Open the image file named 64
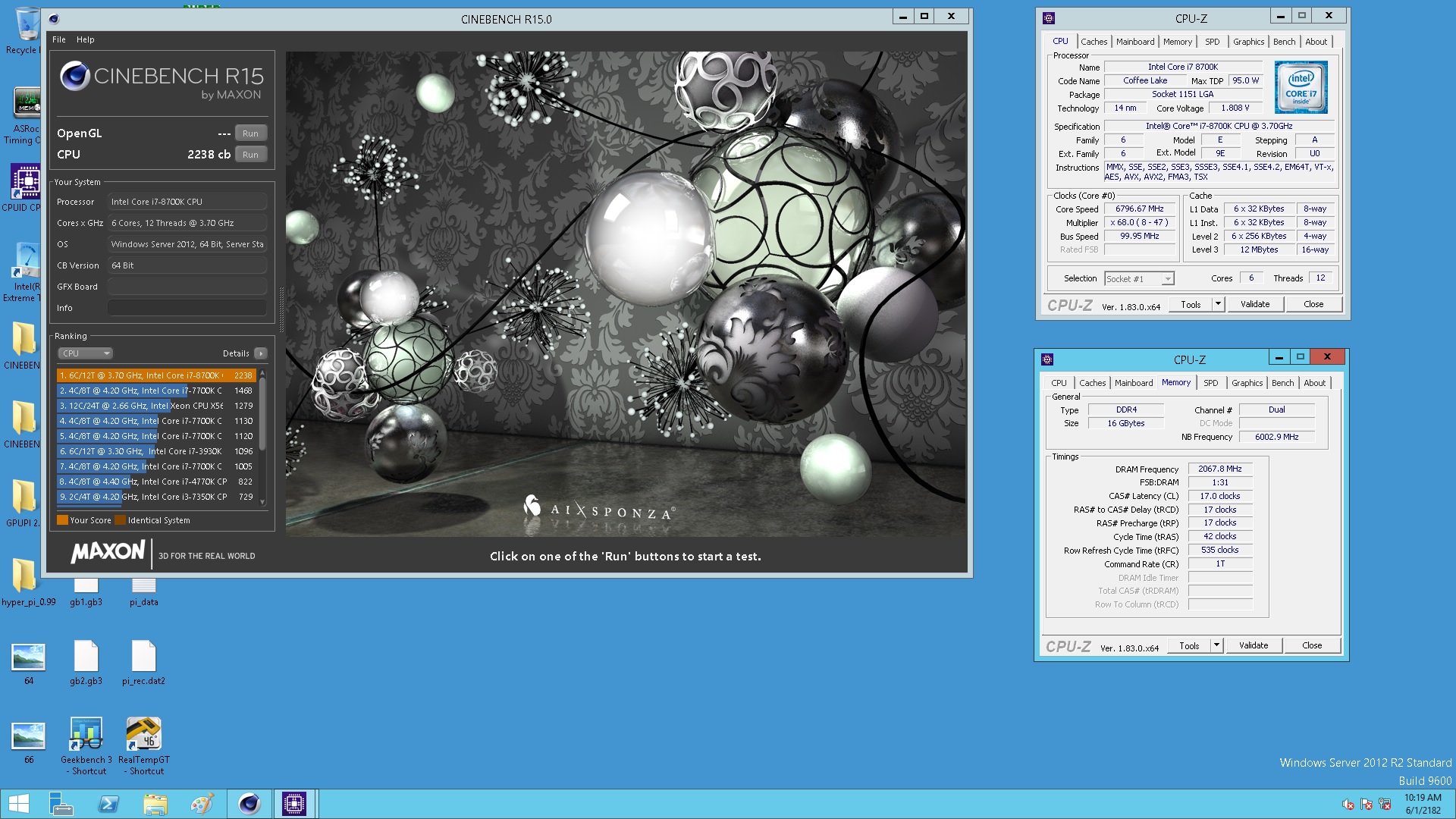The width and height of the screenshot is (1456, 819). [x=29, y=663]
